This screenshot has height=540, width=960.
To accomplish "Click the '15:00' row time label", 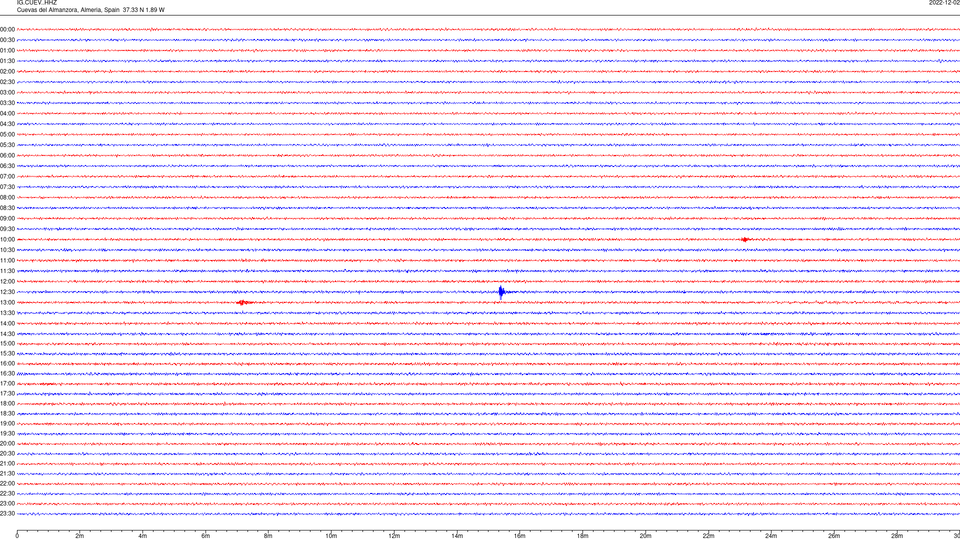I will 7,343.
